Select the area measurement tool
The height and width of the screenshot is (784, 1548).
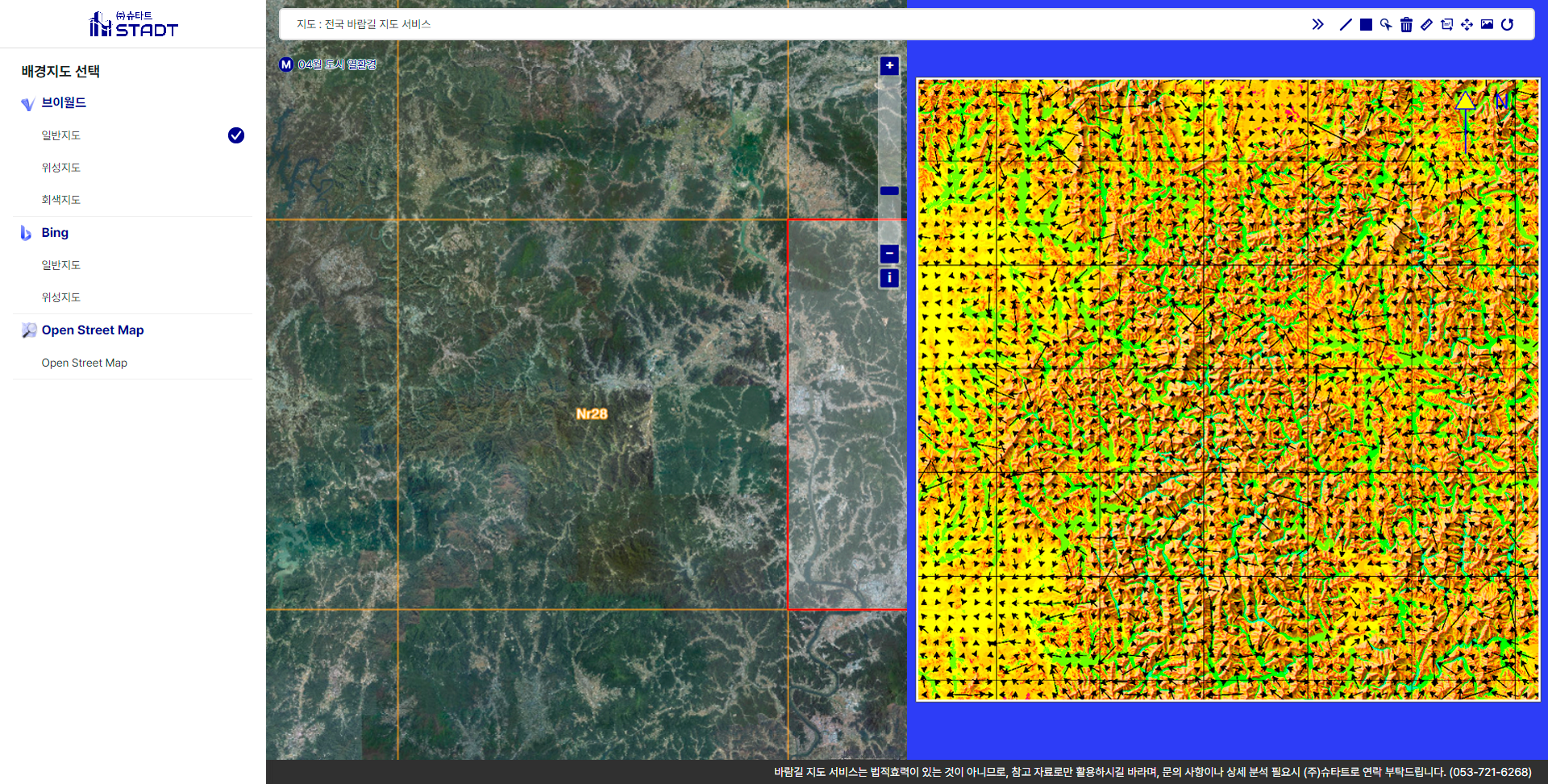coord(1446,24)
